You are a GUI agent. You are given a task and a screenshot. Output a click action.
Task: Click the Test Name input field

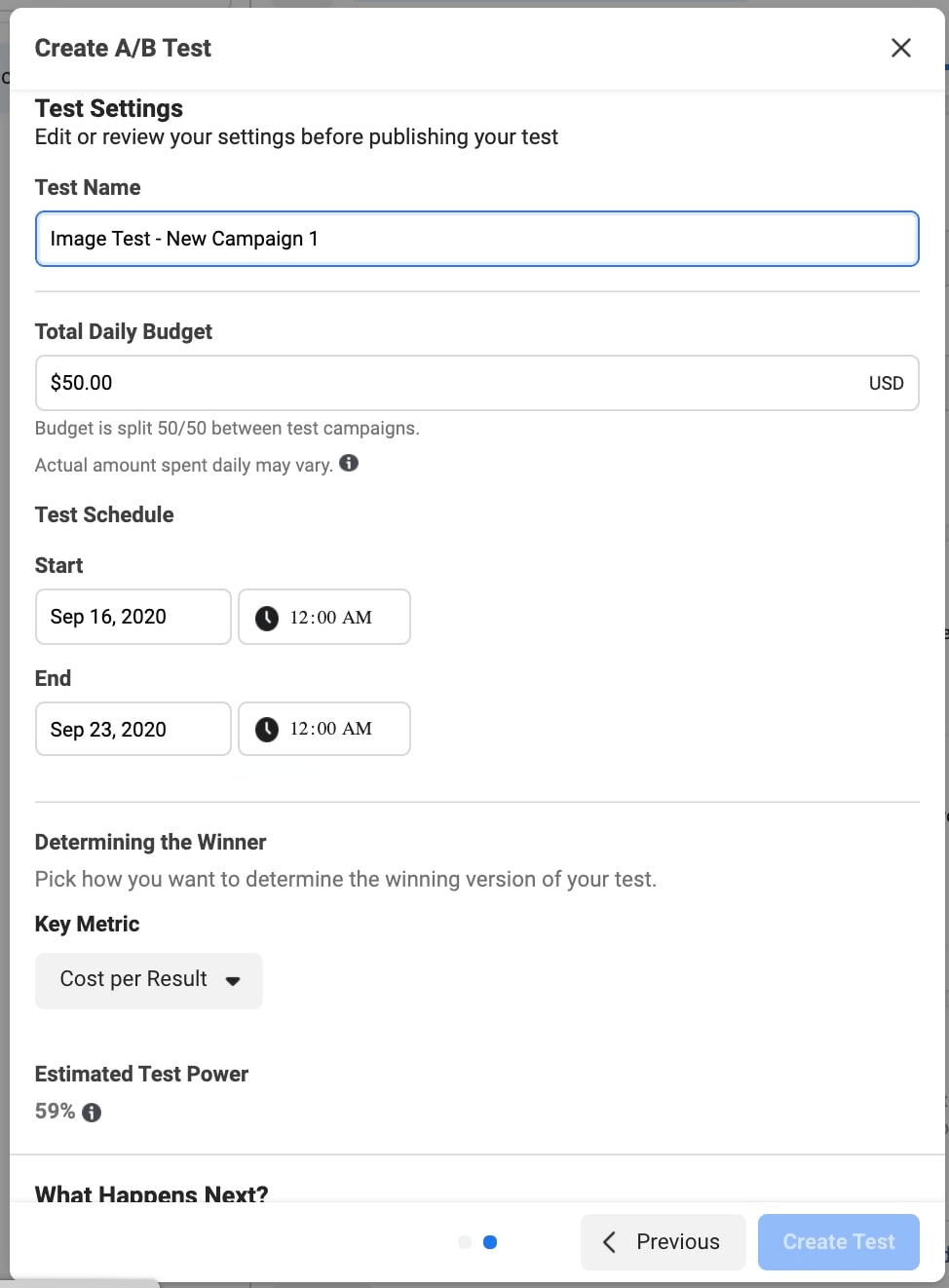476,239
